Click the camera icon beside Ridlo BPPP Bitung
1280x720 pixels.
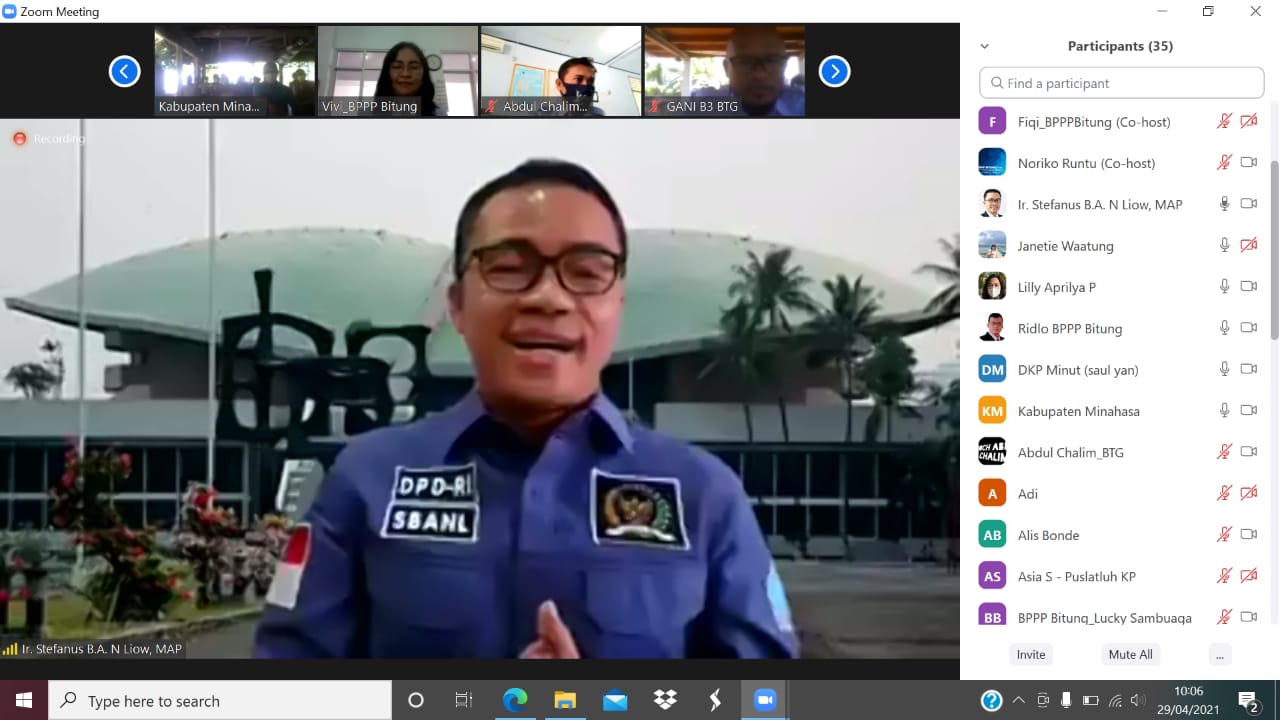pyautogui.click(x=1248, y=327)
